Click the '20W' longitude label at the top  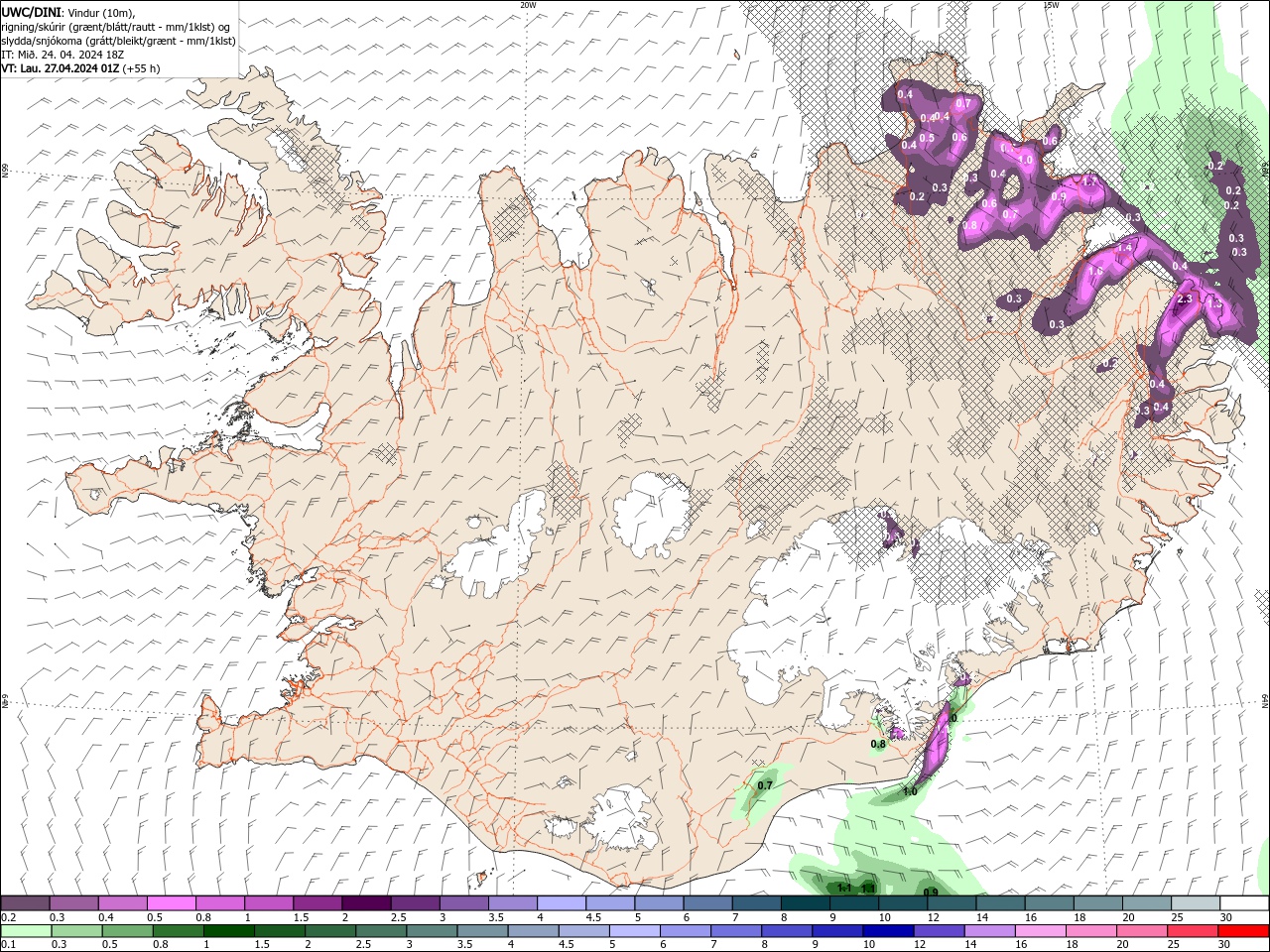[x=529, y=5]
